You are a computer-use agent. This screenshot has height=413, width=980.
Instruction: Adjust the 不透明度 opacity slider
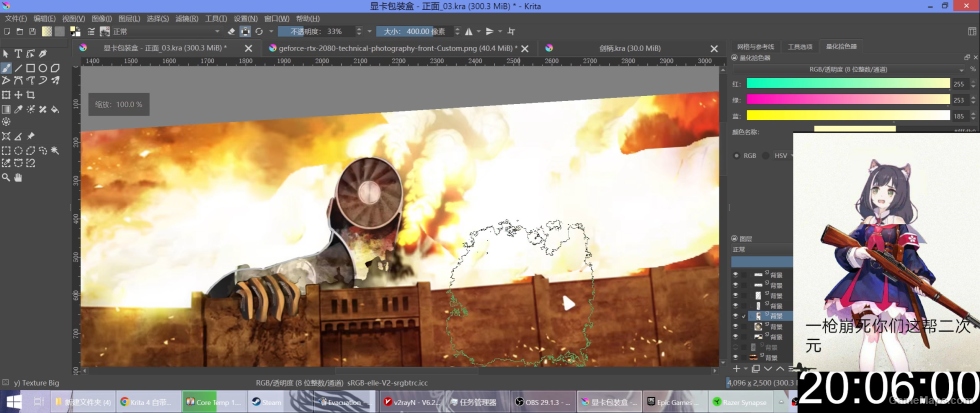[x=316, y=31]
